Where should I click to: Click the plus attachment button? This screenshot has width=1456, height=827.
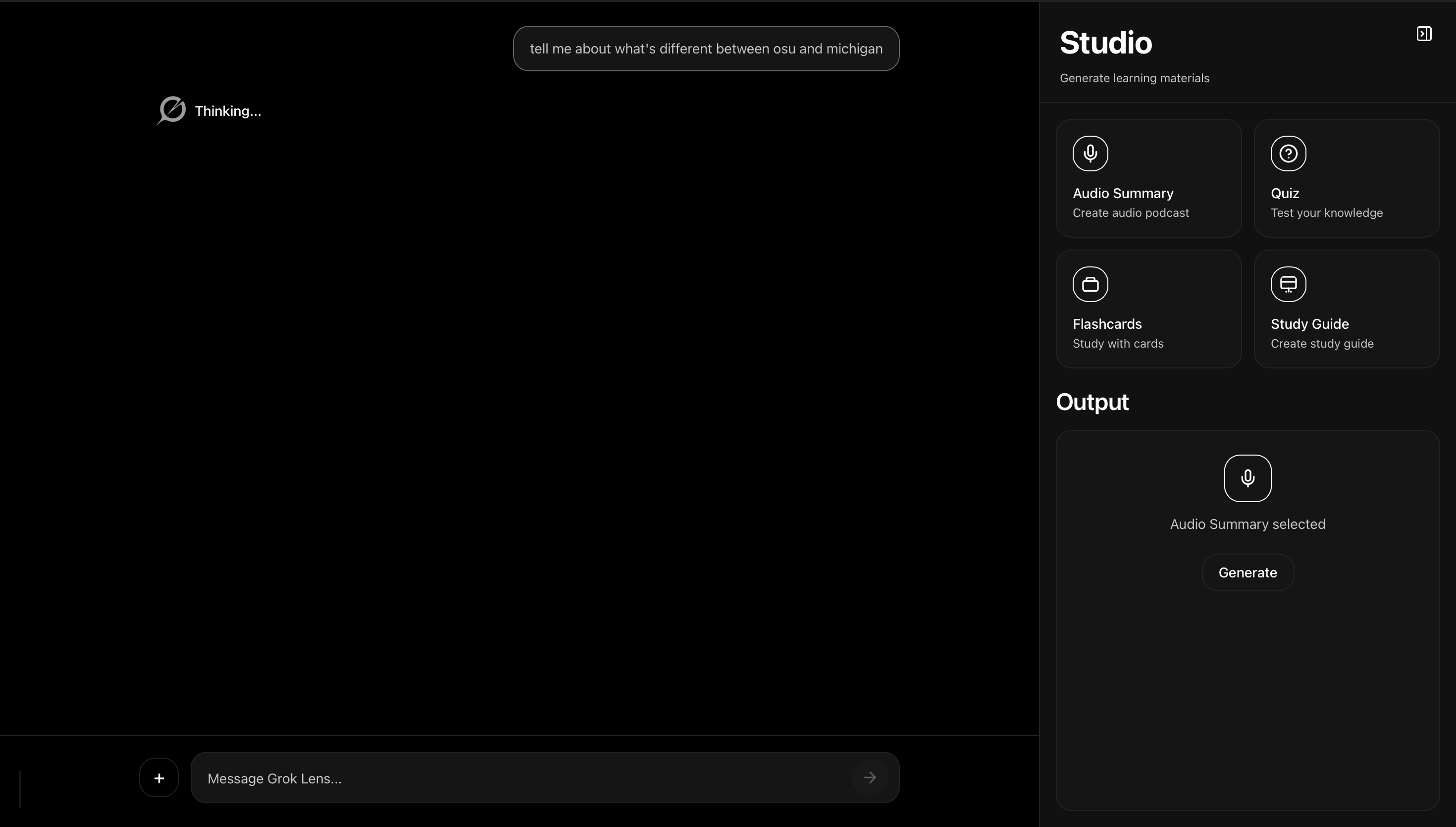(159, 777)
